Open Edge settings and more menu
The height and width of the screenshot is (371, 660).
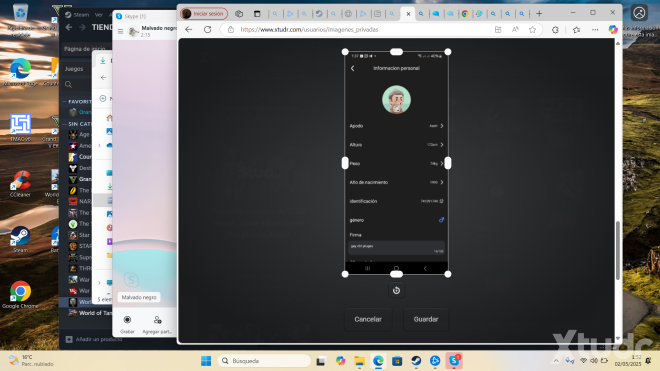pos(595,29)
